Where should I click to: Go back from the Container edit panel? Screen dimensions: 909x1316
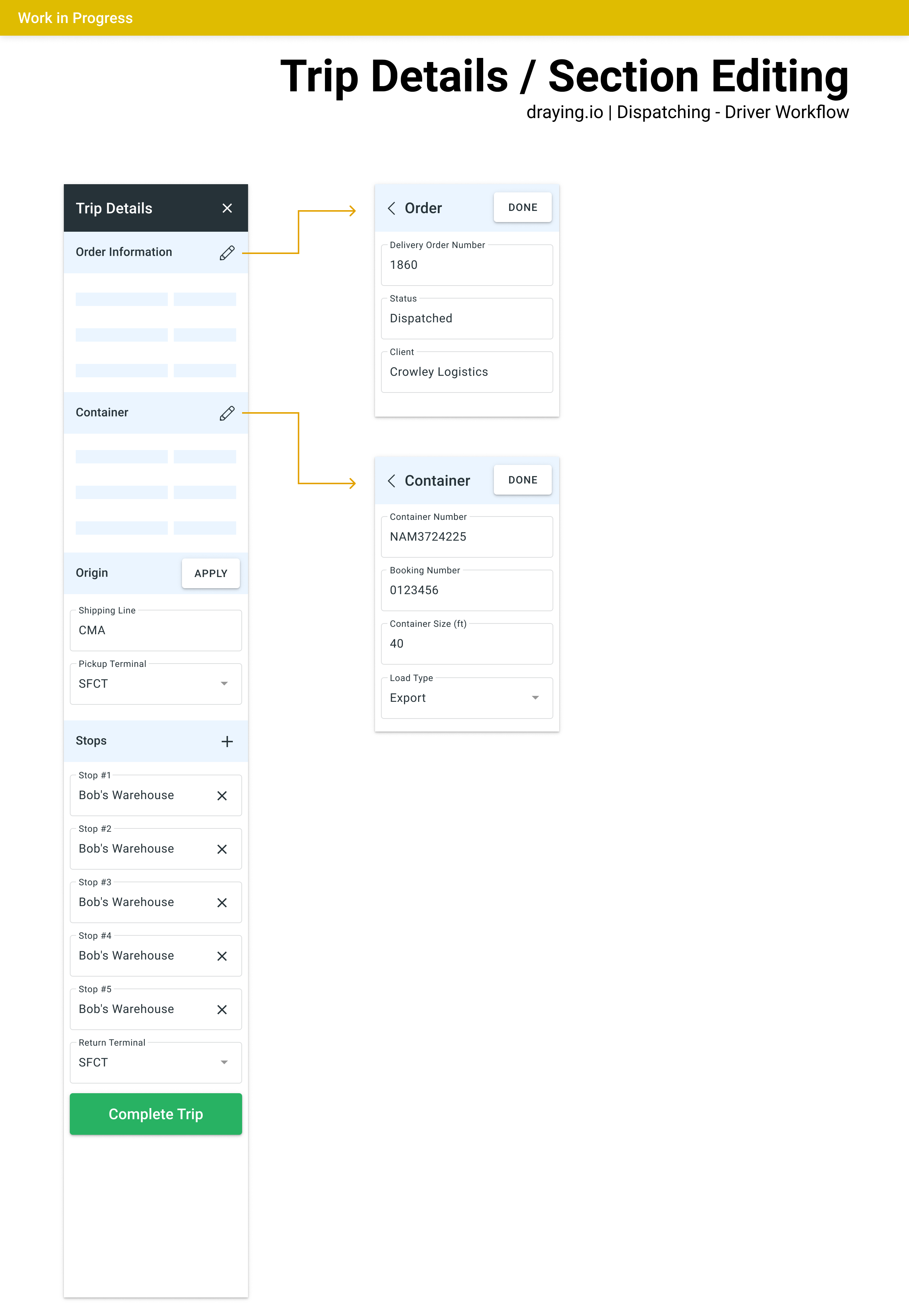(x=391, y=481)
